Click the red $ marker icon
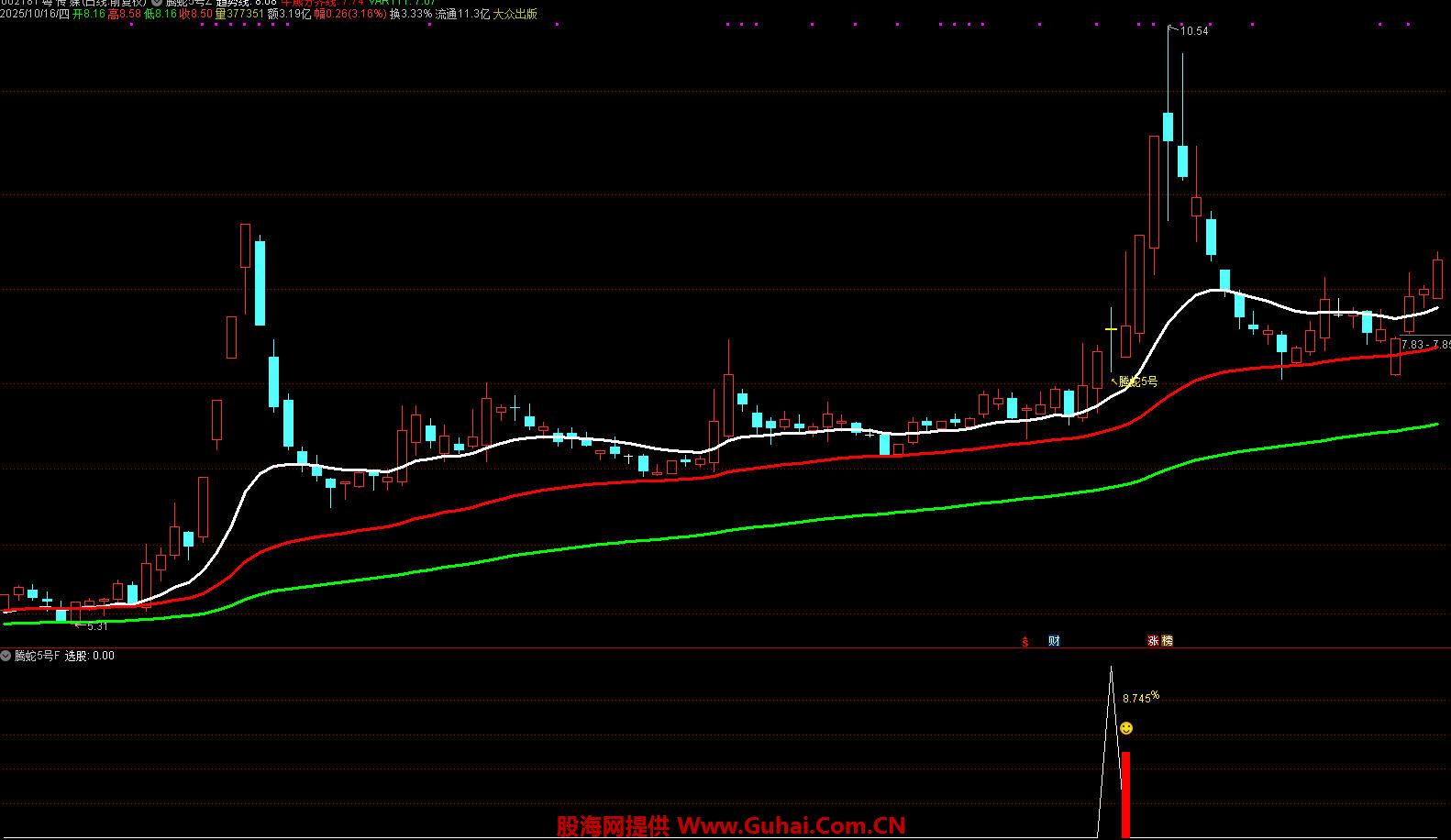Viewport: 1451px width, 840px height. pos(1025,641)
